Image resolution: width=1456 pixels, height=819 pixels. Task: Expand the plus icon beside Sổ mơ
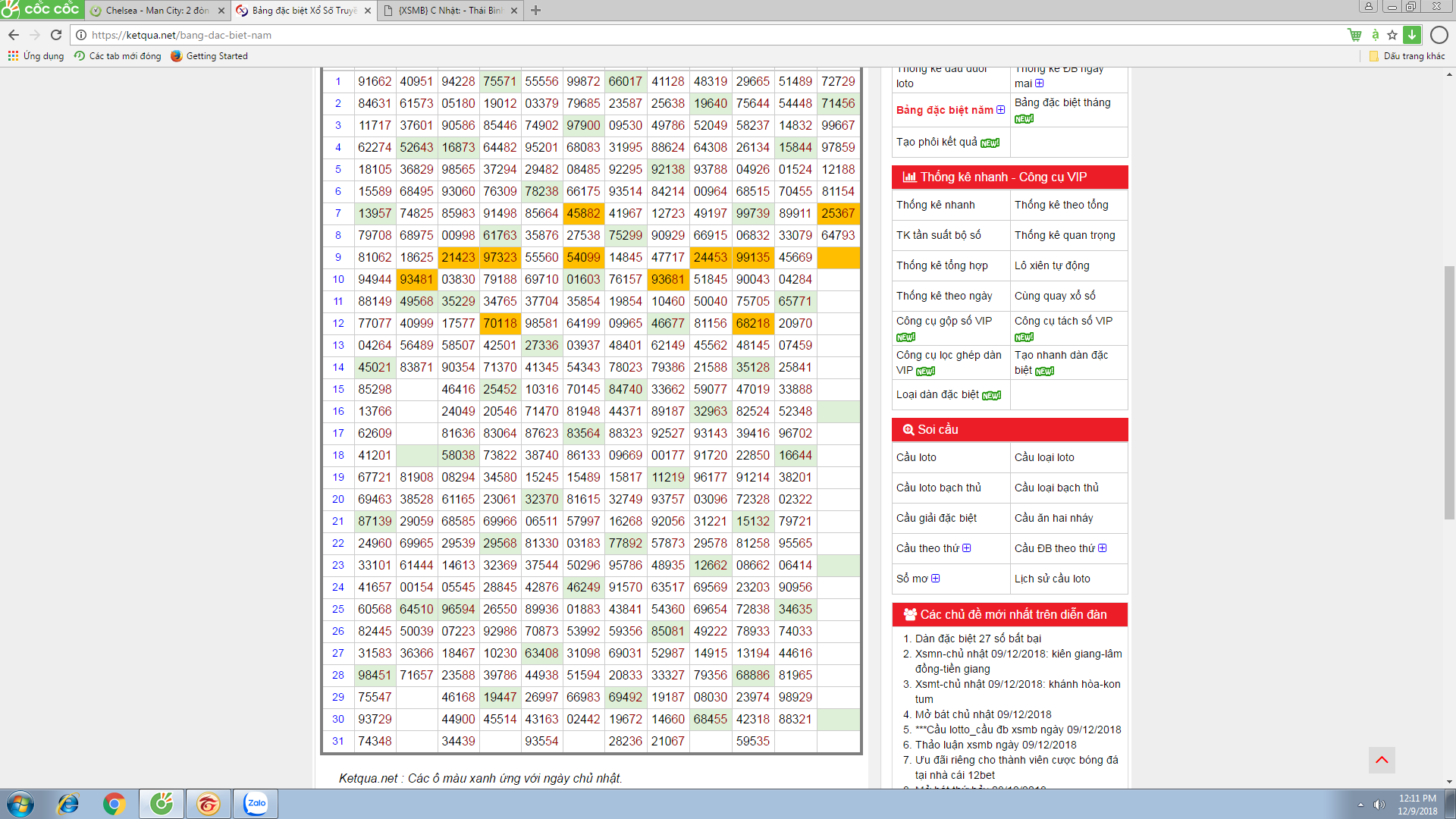click(x=936, y=579)
